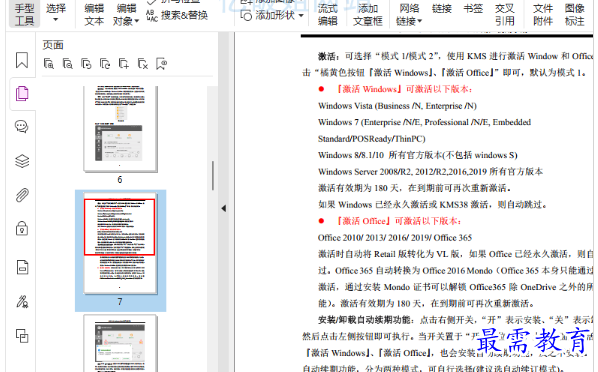Click the red heading 【激活 Windows】可激活以下版本
Screen dimensions: 598x372
[405, 89]
